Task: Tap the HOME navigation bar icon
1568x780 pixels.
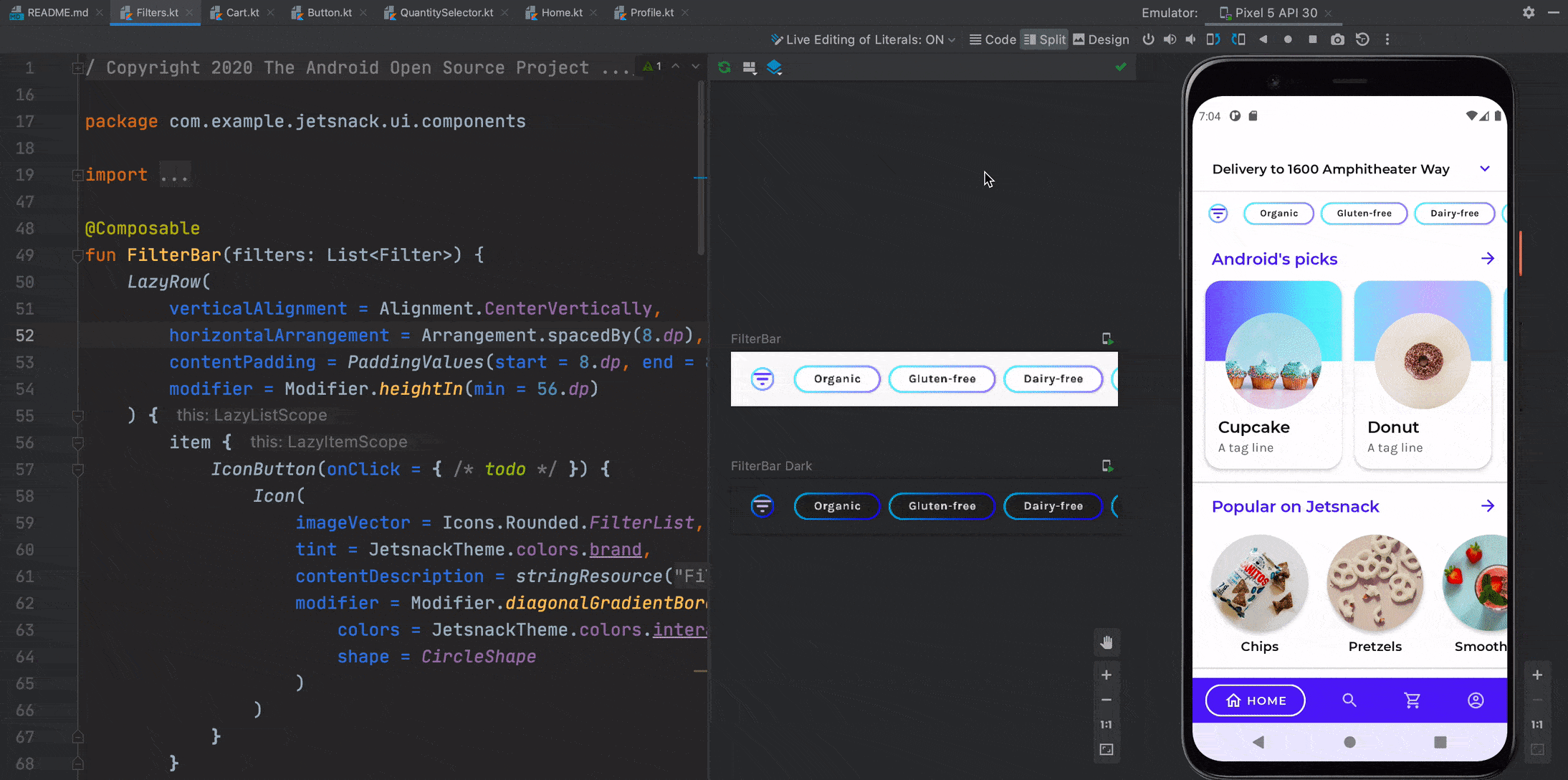Action: click(1255, 700)
